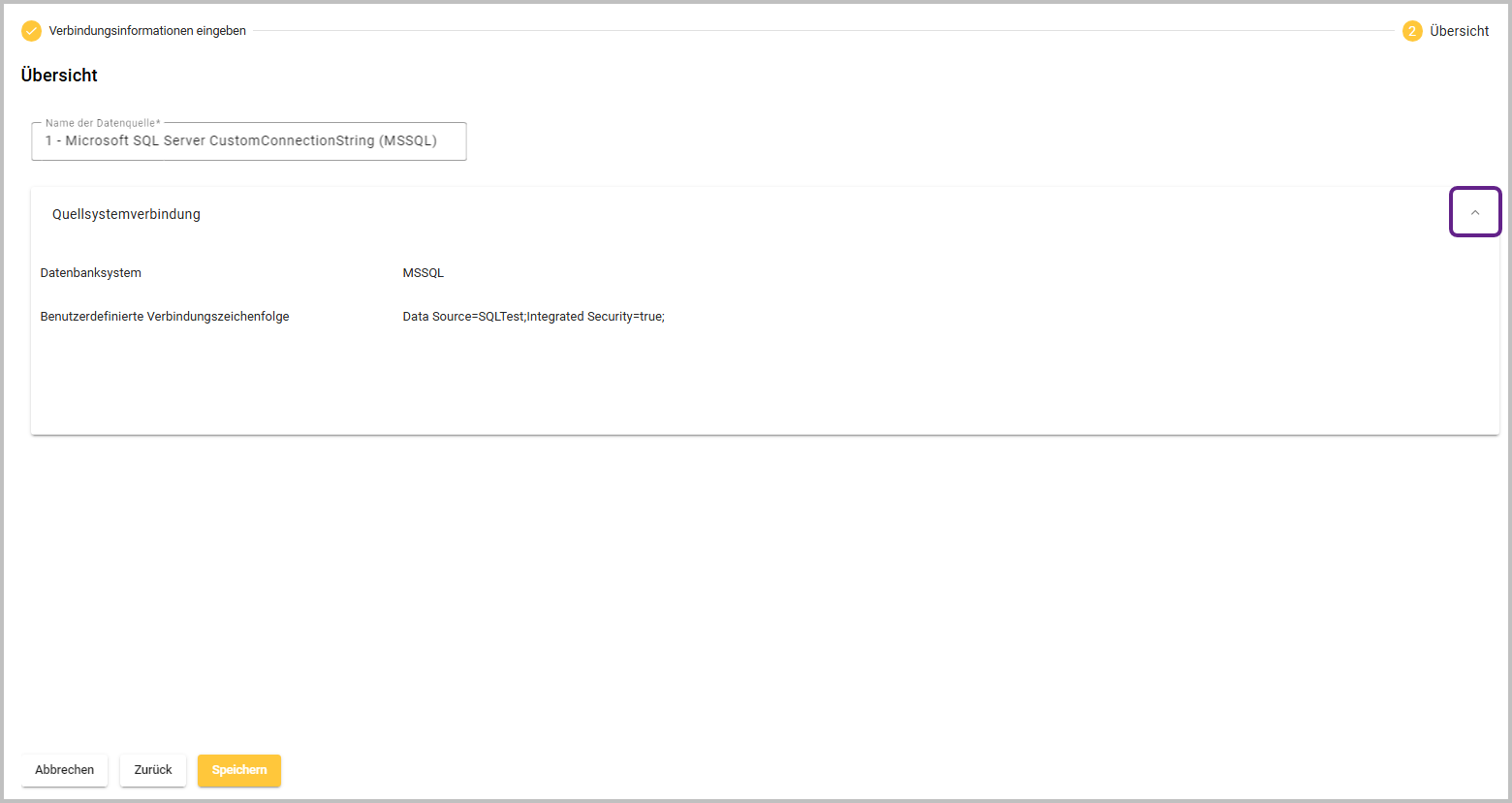The height and width of the screenshot is (803, 1512).
Task: Click the connector line between the wizard steps
Action: coord(824,31)
